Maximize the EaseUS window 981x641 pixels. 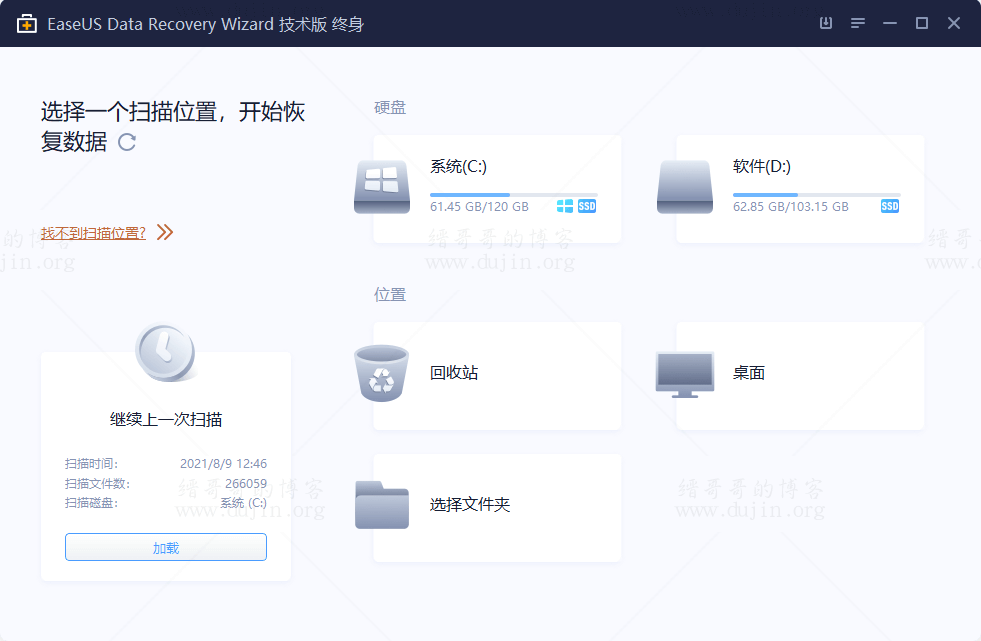tap(922, 23)
